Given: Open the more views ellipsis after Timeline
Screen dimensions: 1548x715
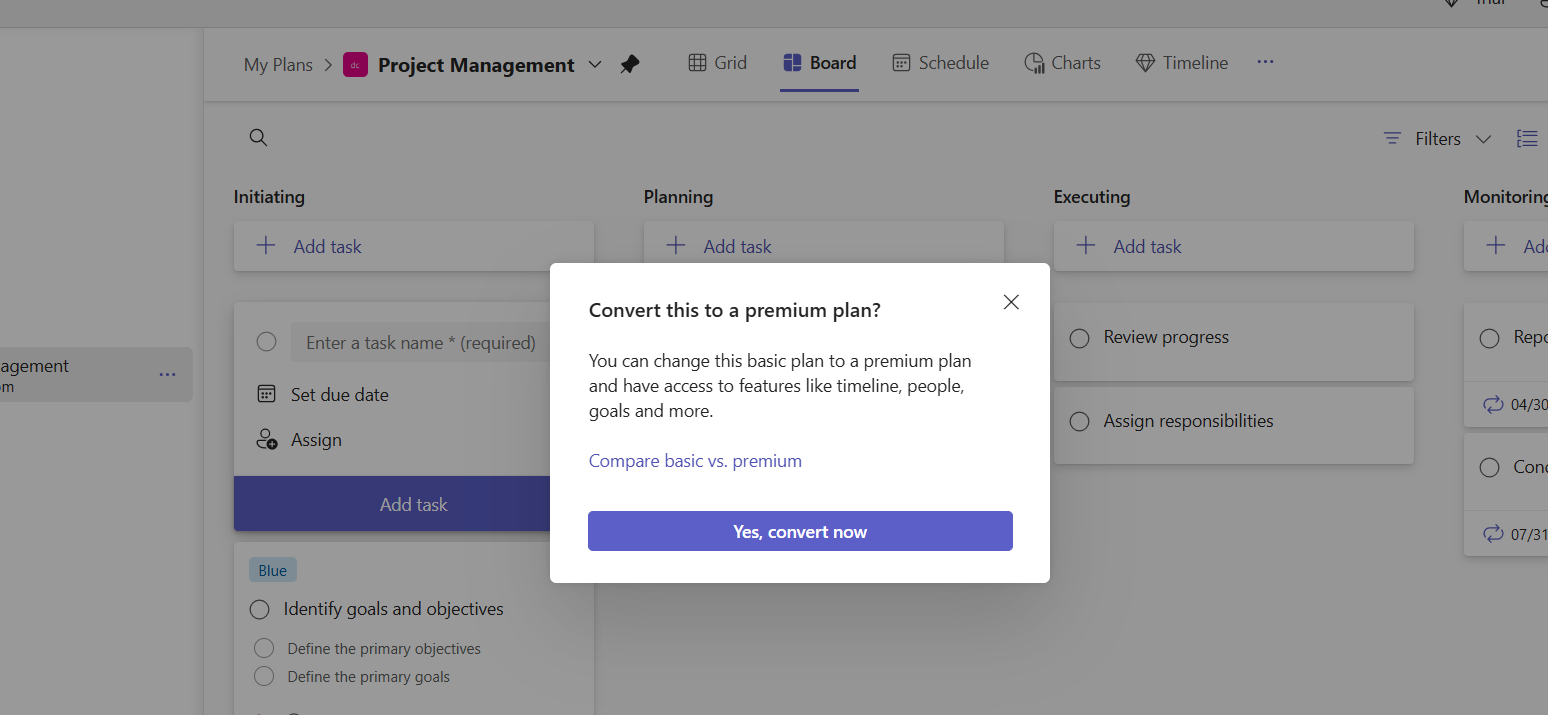Looking at the screenshot, I should 1265,62.
